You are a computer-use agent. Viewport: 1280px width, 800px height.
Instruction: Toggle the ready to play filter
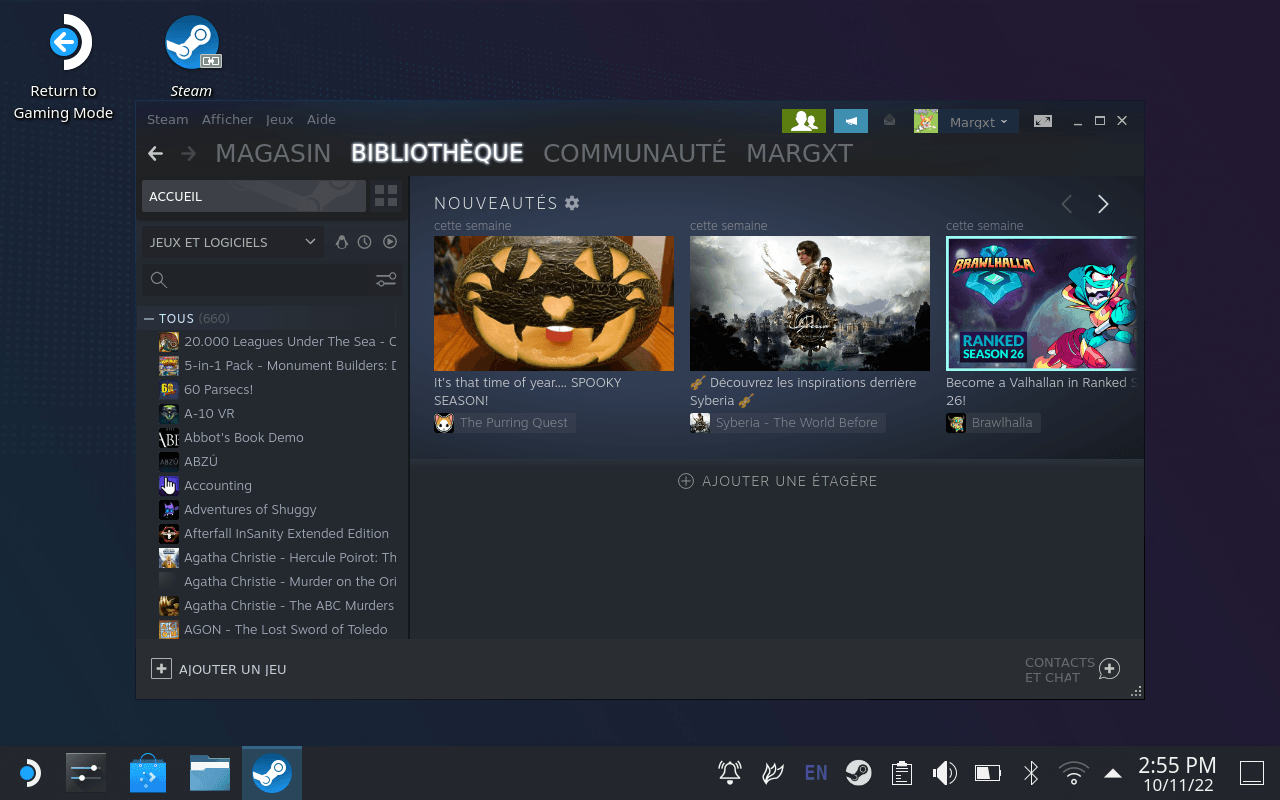coord(390,242)
